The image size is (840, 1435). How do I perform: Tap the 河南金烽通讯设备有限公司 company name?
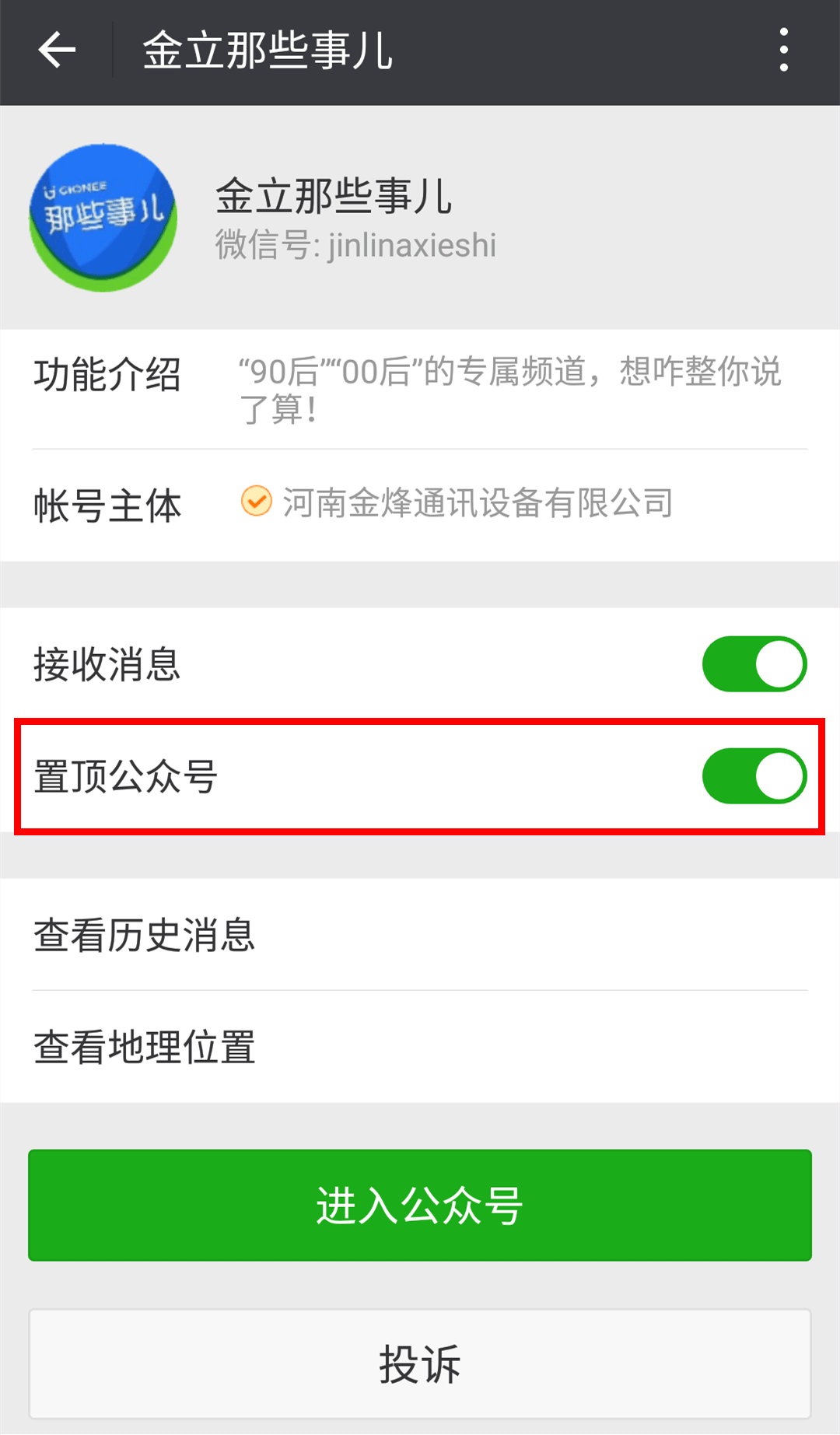click(x=478, y=502)
